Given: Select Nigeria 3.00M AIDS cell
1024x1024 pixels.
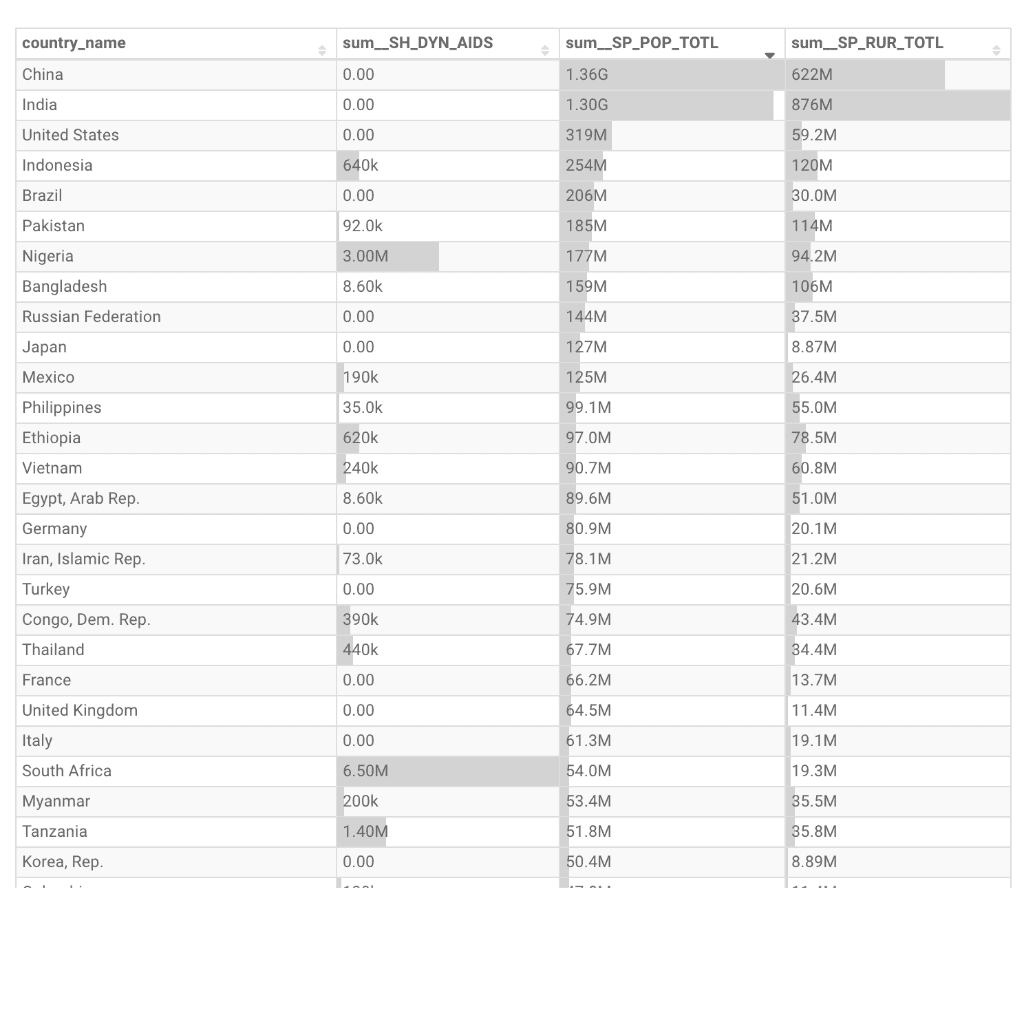Looking at the screenshot, I should [448, 257].
